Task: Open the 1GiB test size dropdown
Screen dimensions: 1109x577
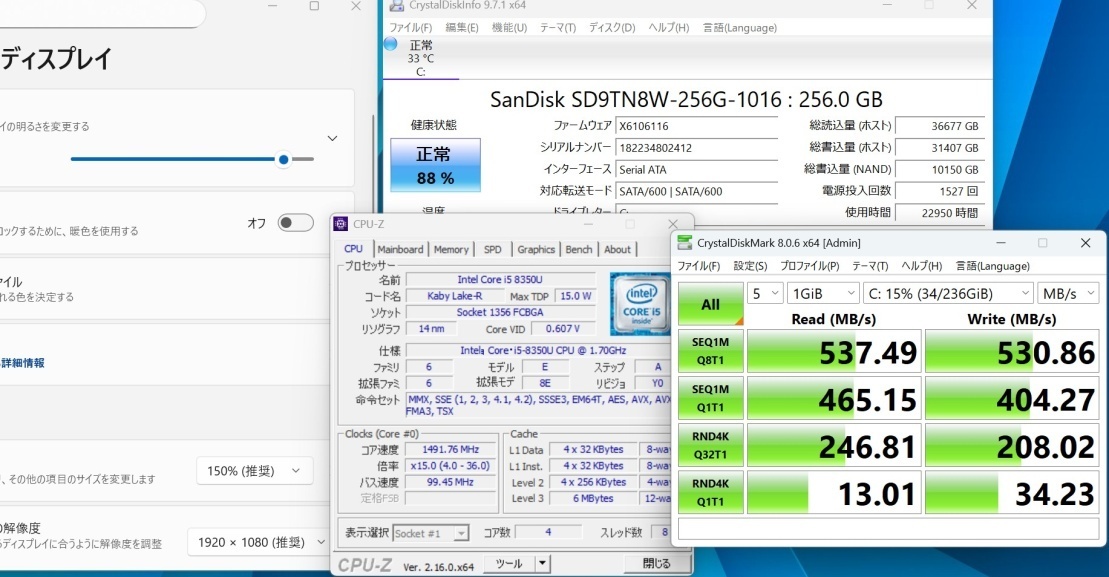Action: (x=822, y=293)
